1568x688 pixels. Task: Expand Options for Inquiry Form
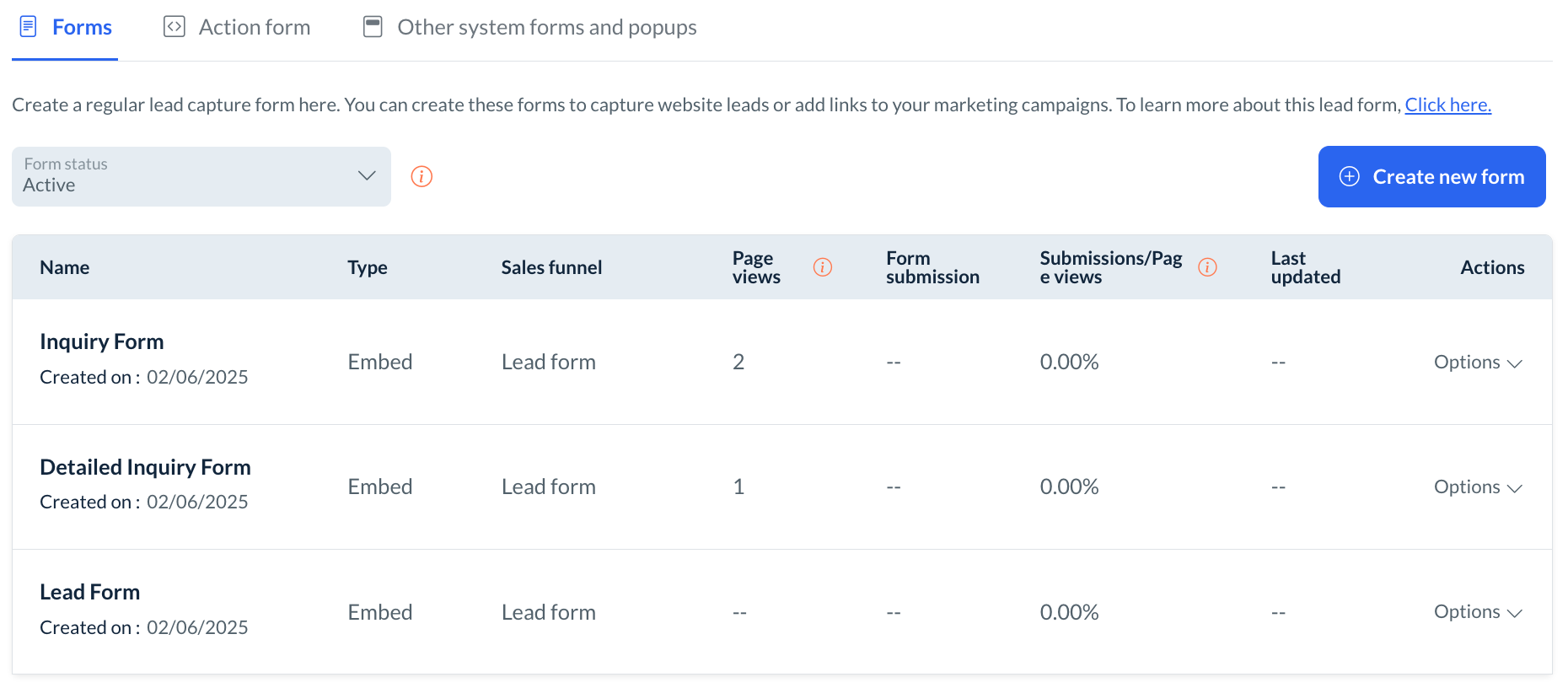[1478, 363]
